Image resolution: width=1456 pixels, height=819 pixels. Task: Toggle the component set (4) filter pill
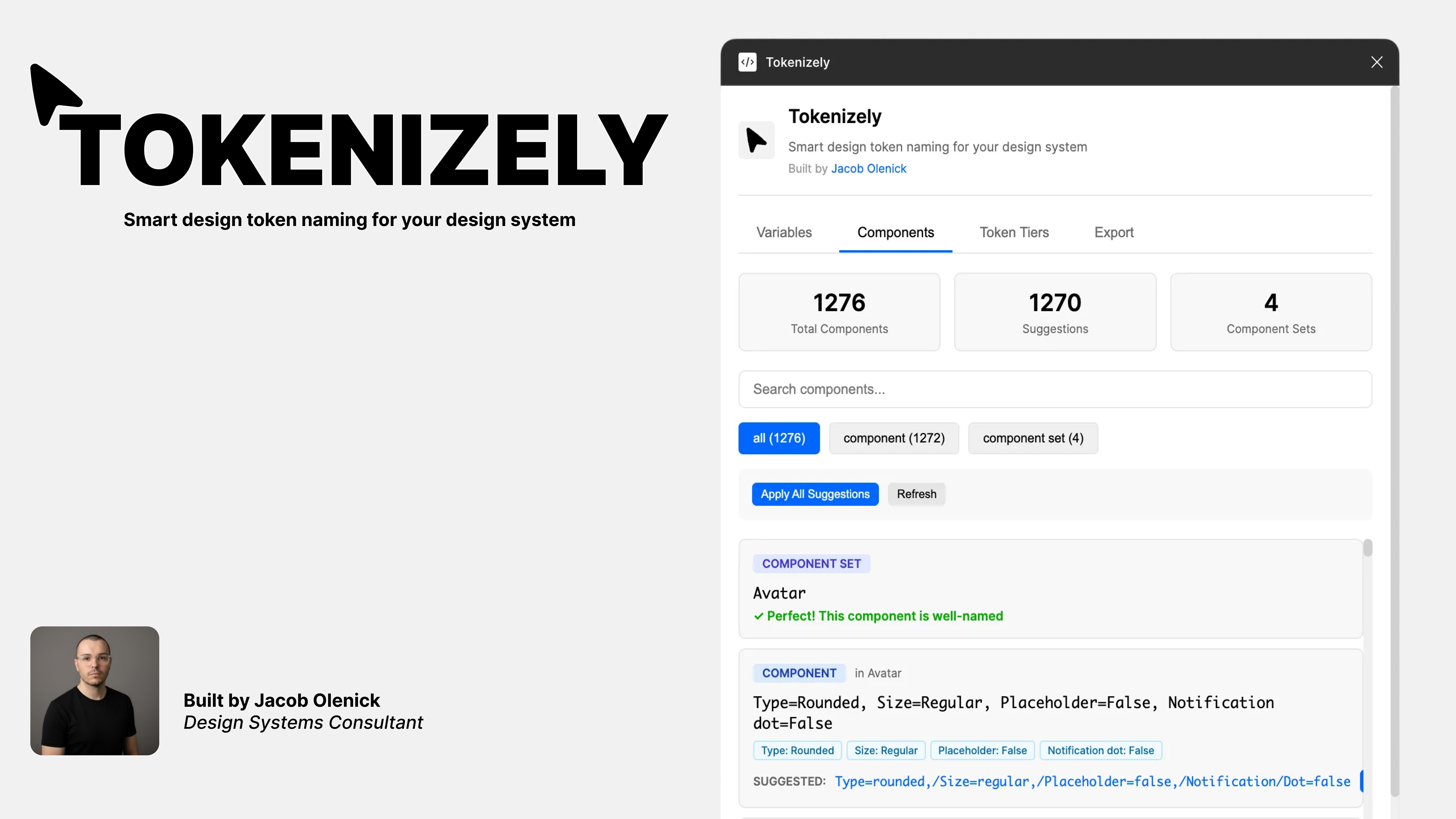pyautogui.click(x=1033, y=438)
